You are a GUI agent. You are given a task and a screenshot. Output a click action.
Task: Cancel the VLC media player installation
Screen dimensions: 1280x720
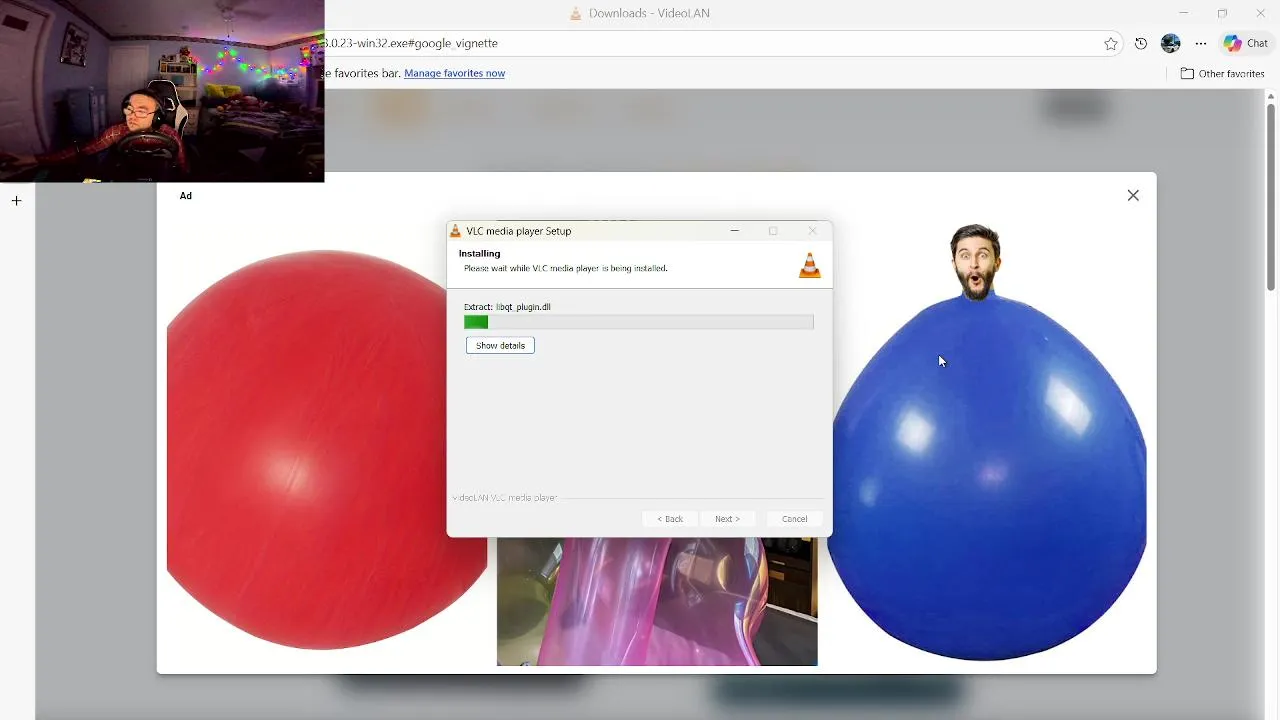click(x=794, y=519)
